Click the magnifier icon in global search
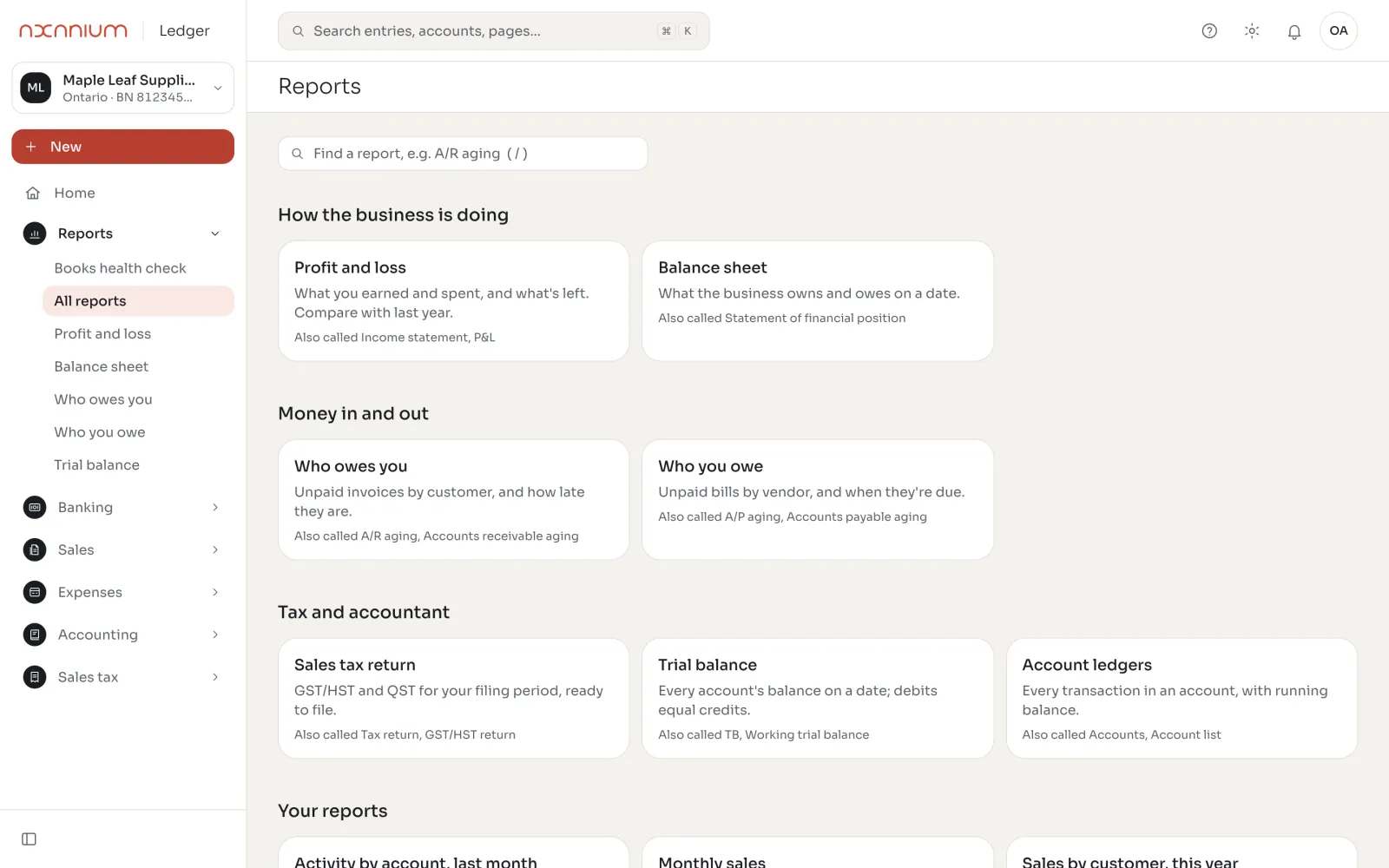This screenshot has width=1389, height=868. [x=298, y=31]
